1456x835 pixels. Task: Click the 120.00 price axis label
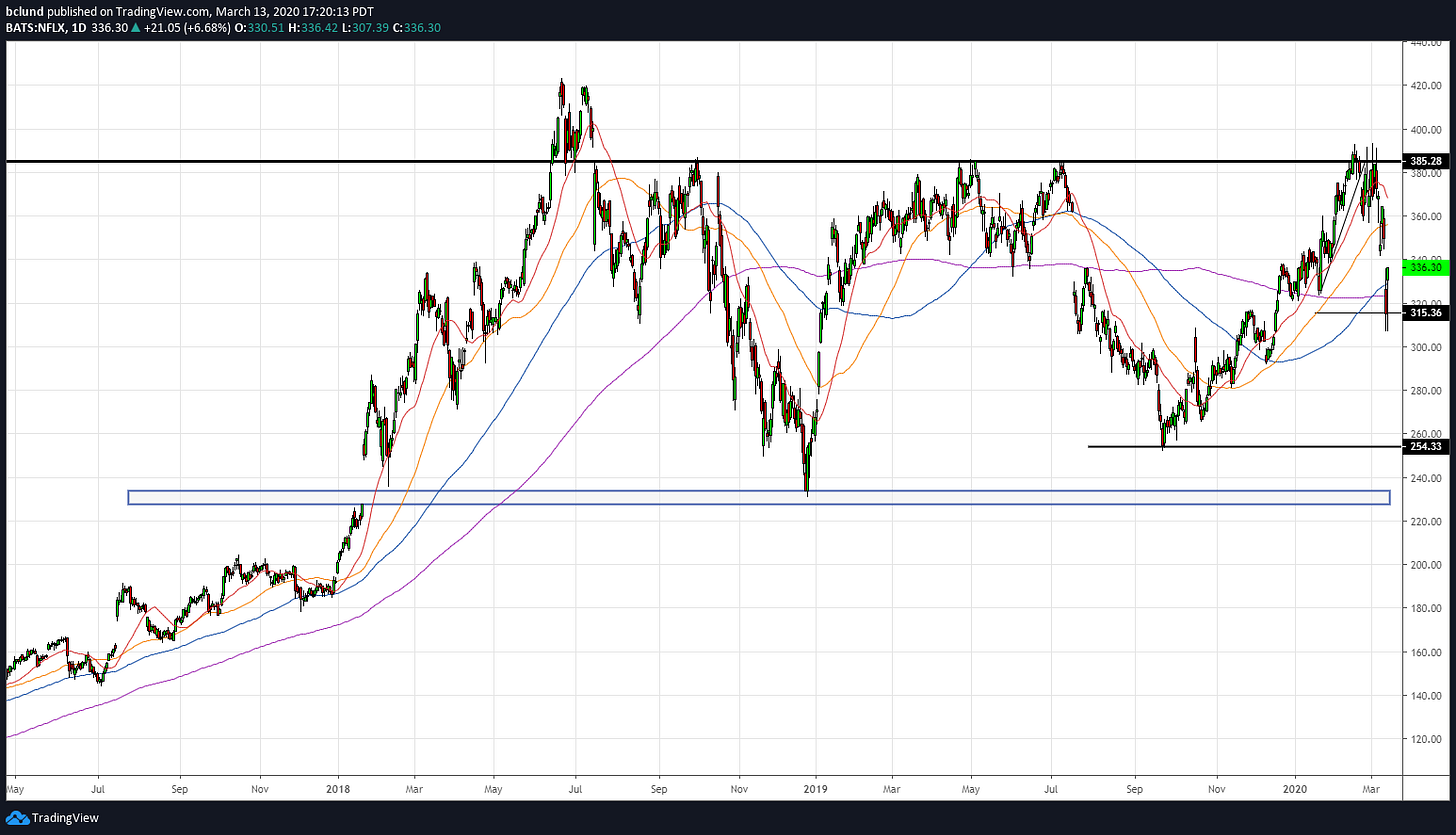1425,739
